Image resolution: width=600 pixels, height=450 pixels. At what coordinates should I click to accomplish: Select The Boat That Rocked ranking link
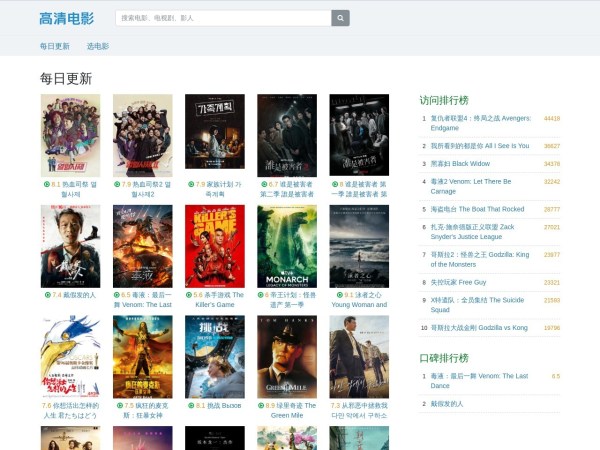pos(477,209)
